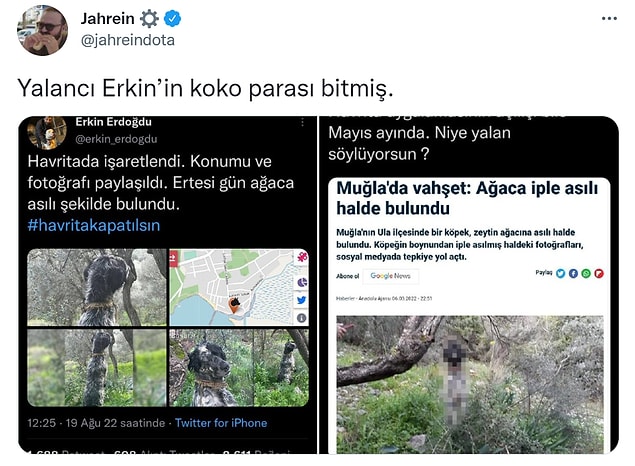Open the @jahreindota handle

tap(128, 40)
